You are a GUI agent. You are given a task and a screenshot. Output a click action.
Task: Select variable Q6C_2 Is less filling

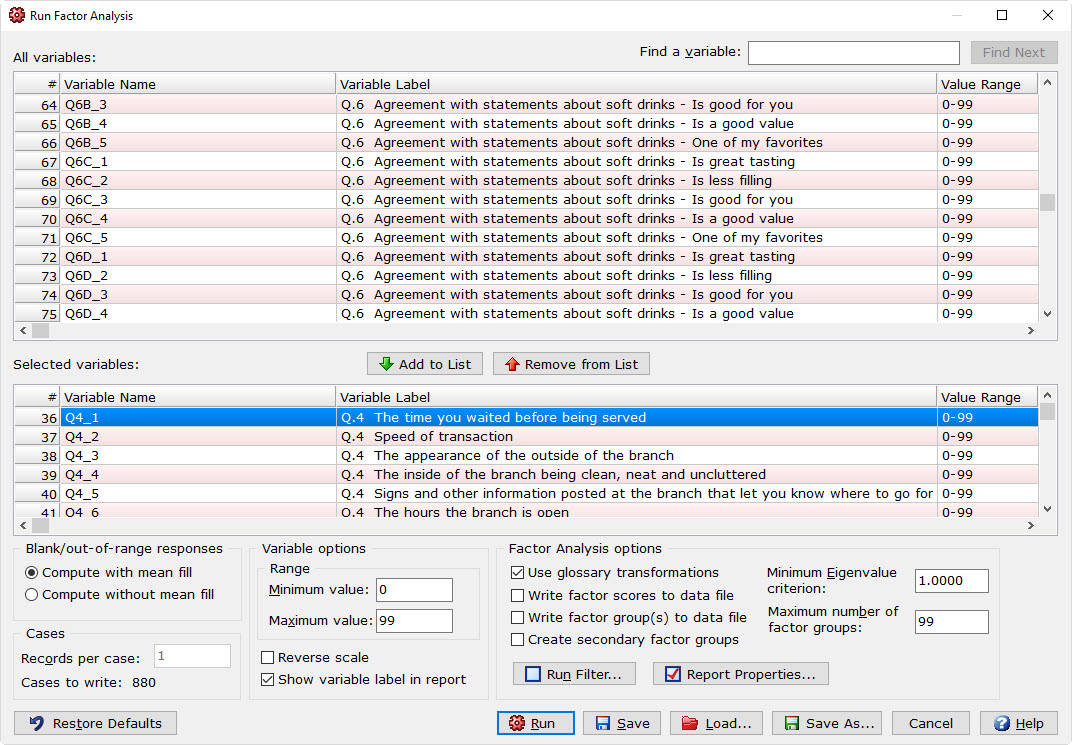pos(526,181)
